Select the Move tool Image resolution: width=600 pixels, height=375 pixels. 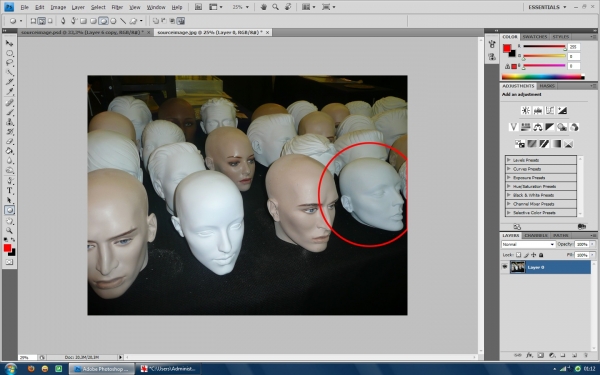tap(10, 43)
